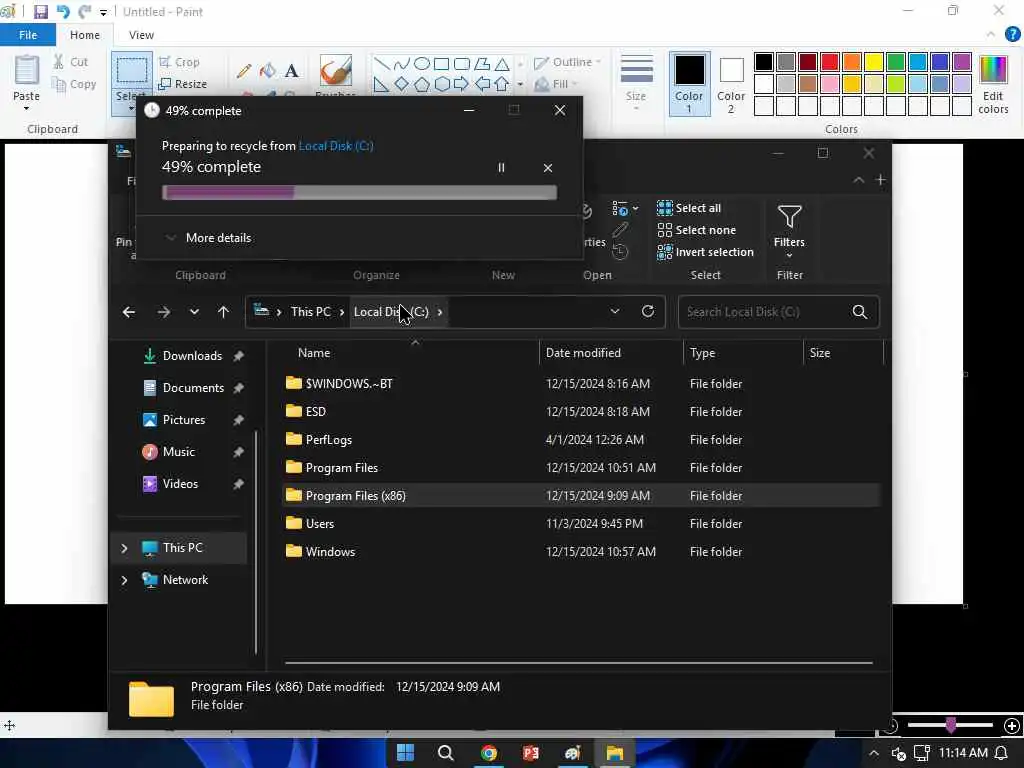Click Crop in Paint ribbon
This screenshot has height=768, width=1024.
pyautogui.click(x=179, y=62)
